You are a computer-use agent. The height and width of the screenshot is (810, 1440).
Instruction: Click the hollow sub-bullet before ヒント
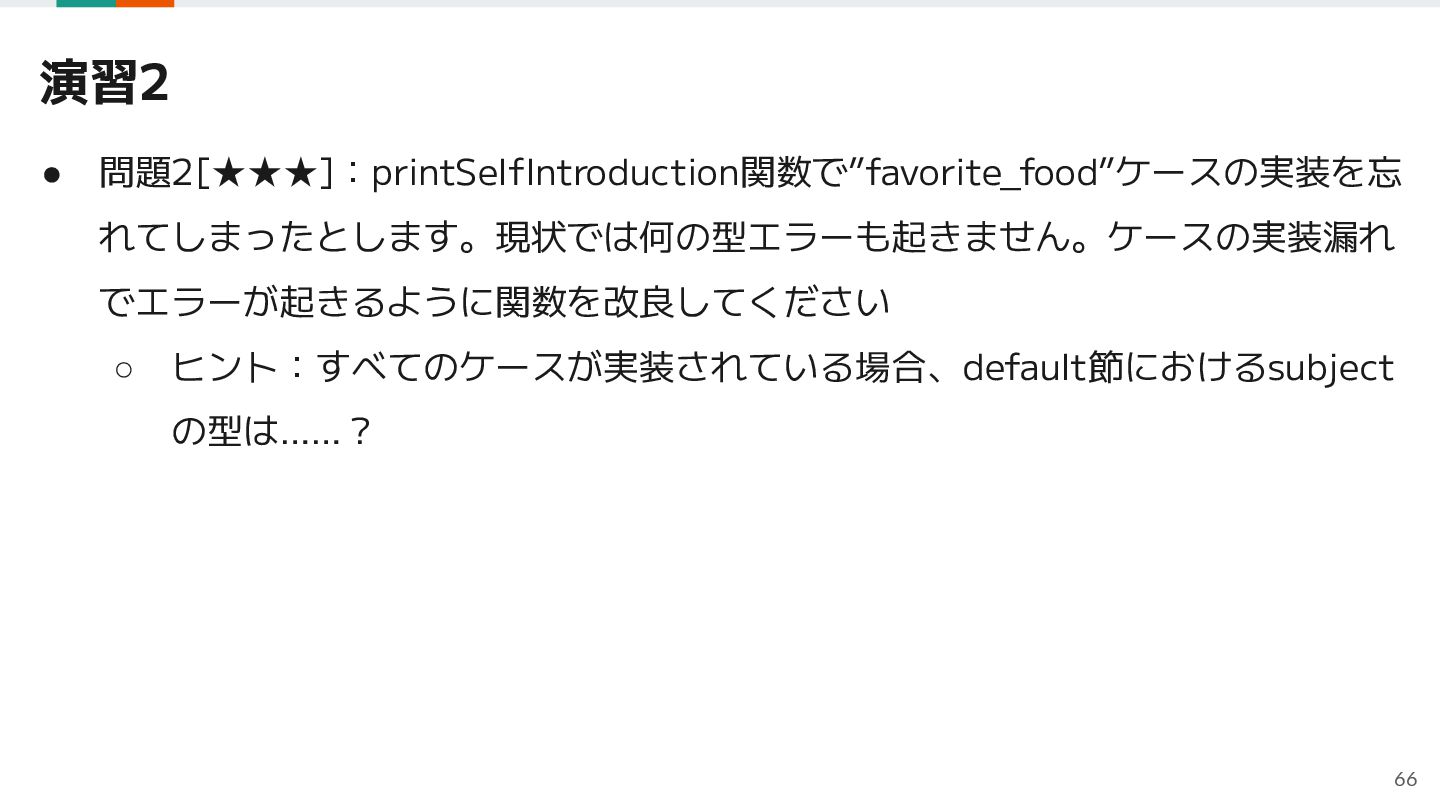pyautogui.click(x=124, y=369)
